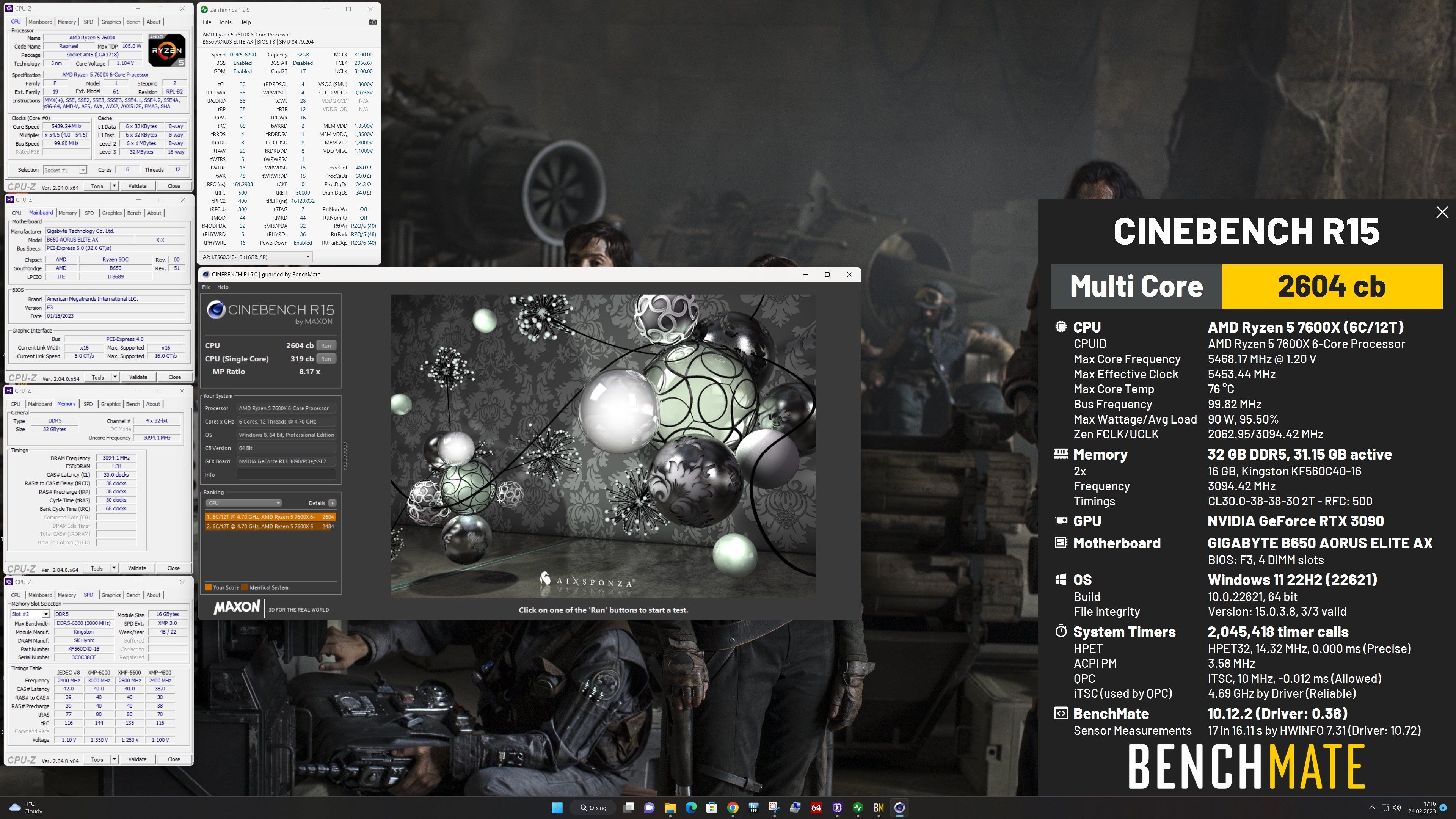Viewport: 1456px width, 819px height.
Task: Expand the Tools arrow in the CPU-Z SPD-tab window
Action: tap(114, 759)
